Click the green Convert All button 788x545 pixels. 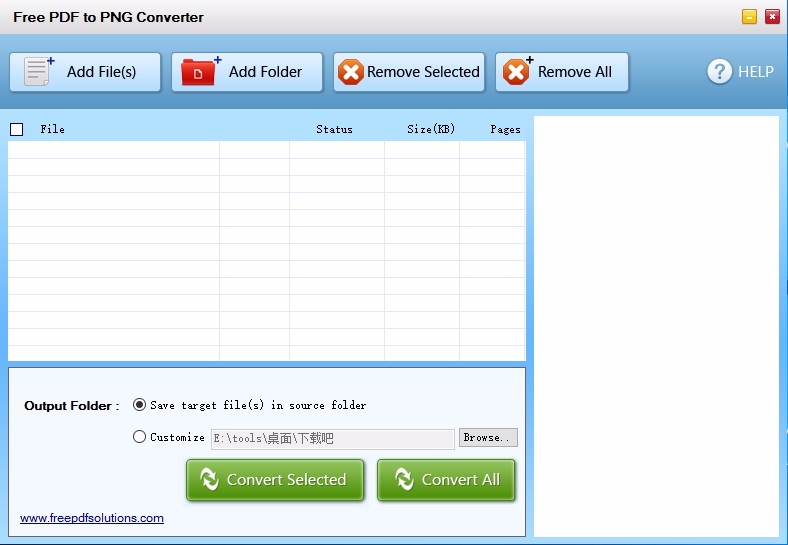point(446,480)
